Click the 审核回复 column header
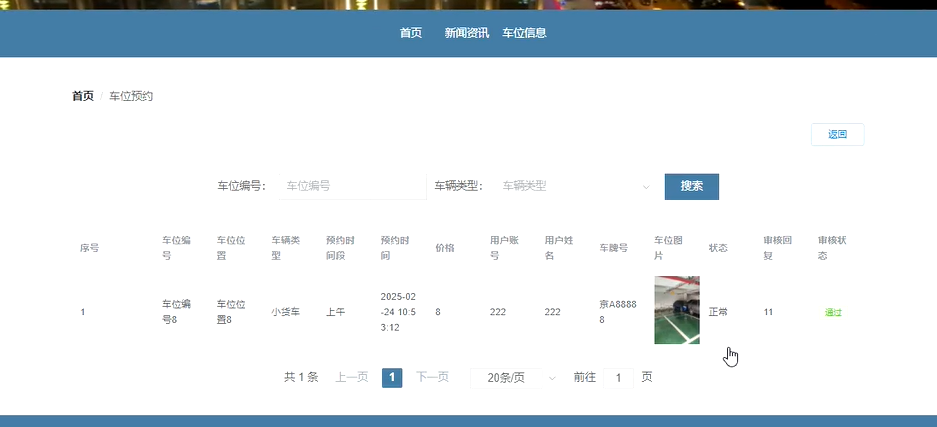The image size is (937, 427). (x=778, y=248)
